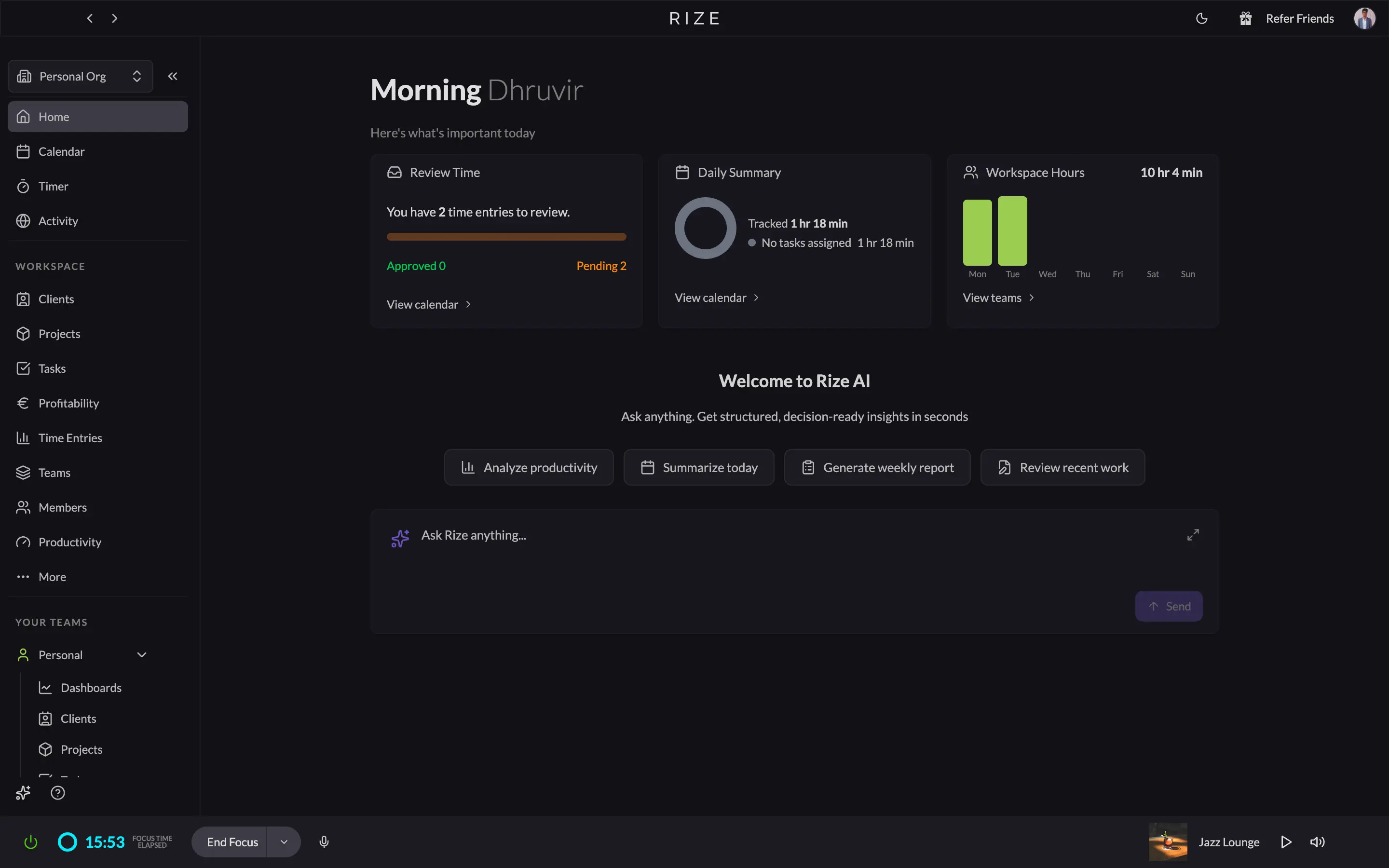The image size is (1389, 868).
Task: Go forward with the right arrow
Action: [x=114, y=18]
